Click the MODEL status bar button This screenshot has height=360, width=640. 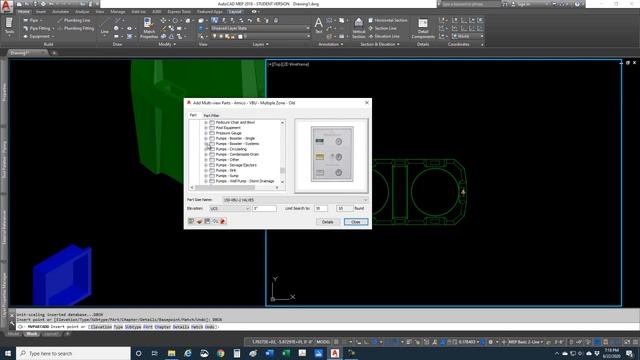tap(323, 342)
